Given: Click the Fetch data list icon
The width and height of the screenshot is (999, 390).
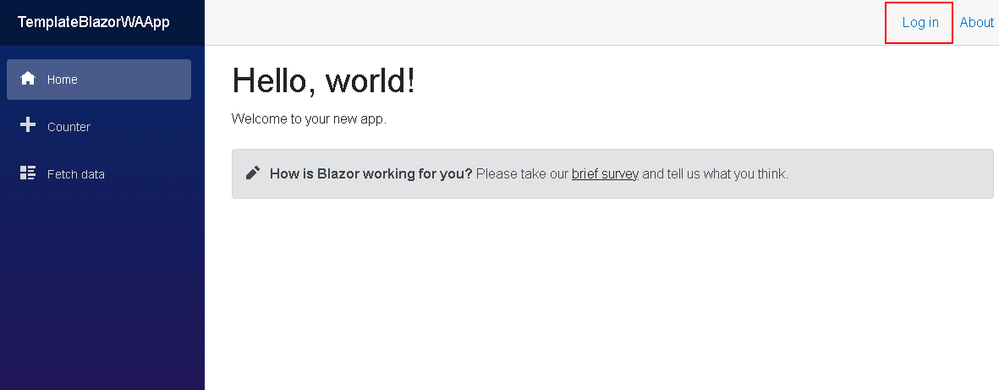Looking at the screenshot, I should (x=28, y=173).
